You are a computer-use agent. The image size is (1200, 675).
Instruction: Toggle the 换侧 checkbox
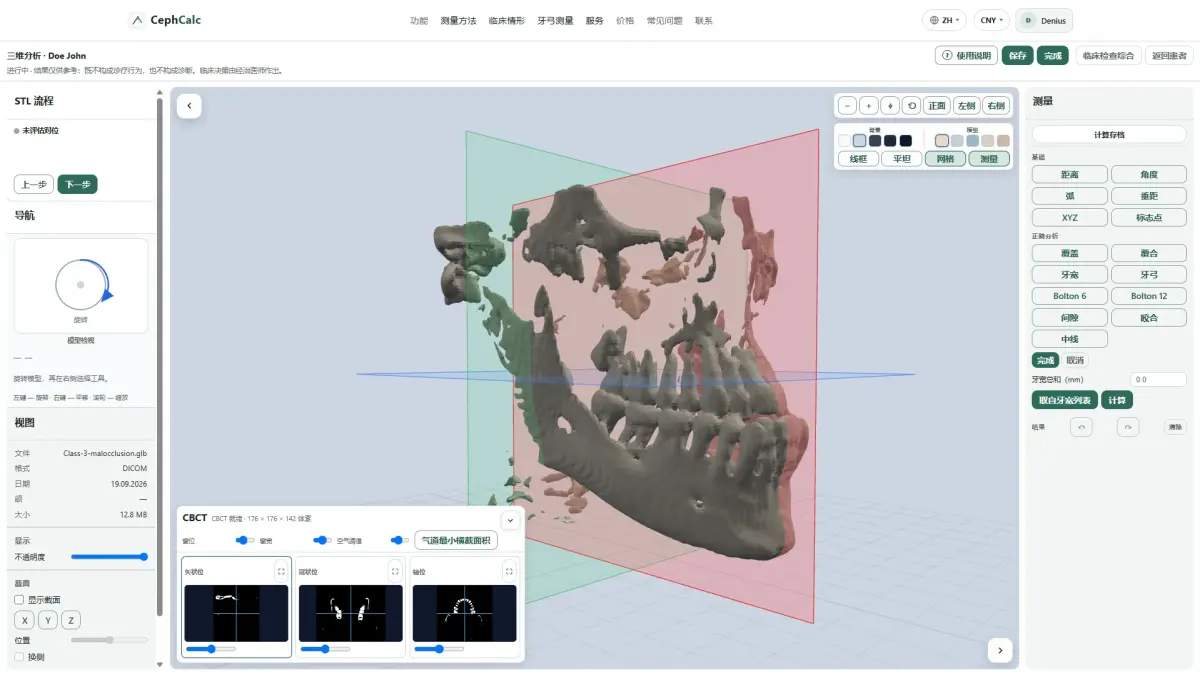19,657
